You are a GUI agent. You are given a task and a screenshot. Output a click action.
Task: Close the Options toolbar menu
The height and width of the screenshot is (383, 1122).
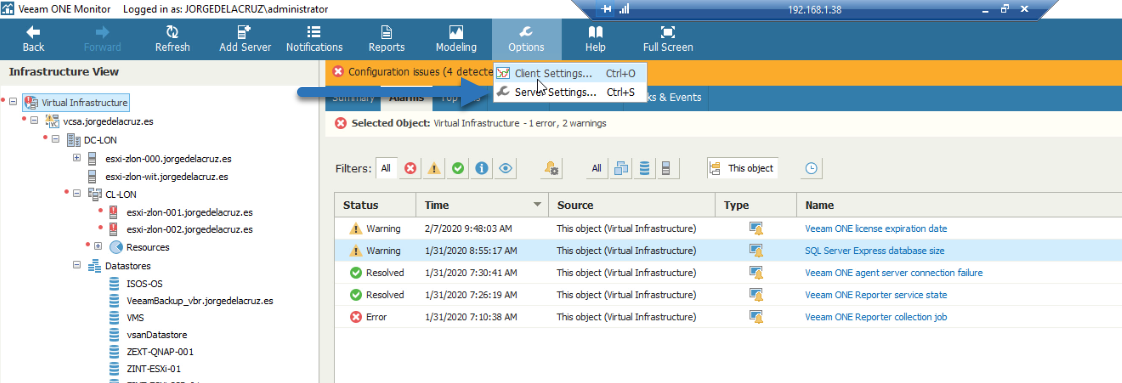pos(526,39)
